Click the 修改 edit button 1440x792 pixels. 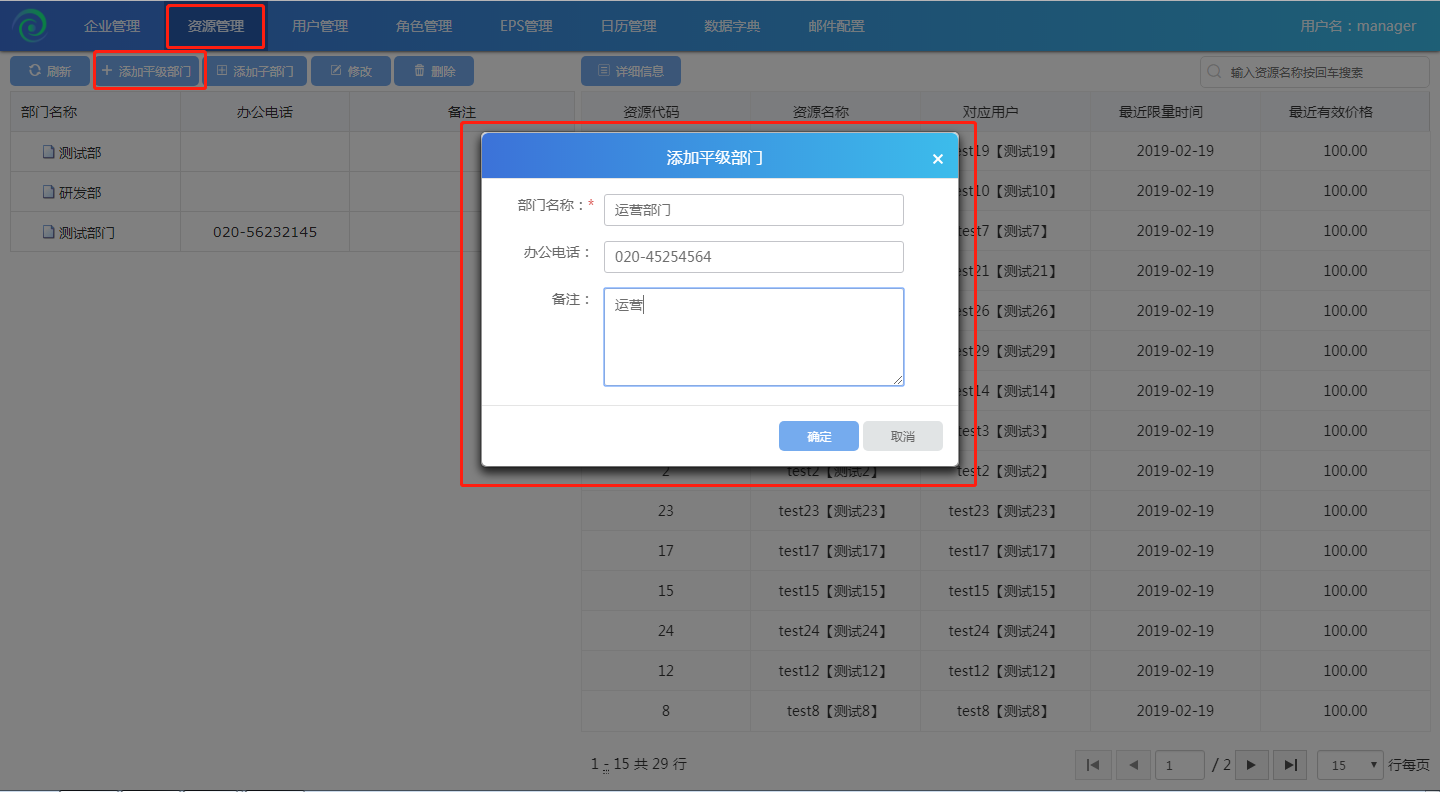tap(350, 71)
